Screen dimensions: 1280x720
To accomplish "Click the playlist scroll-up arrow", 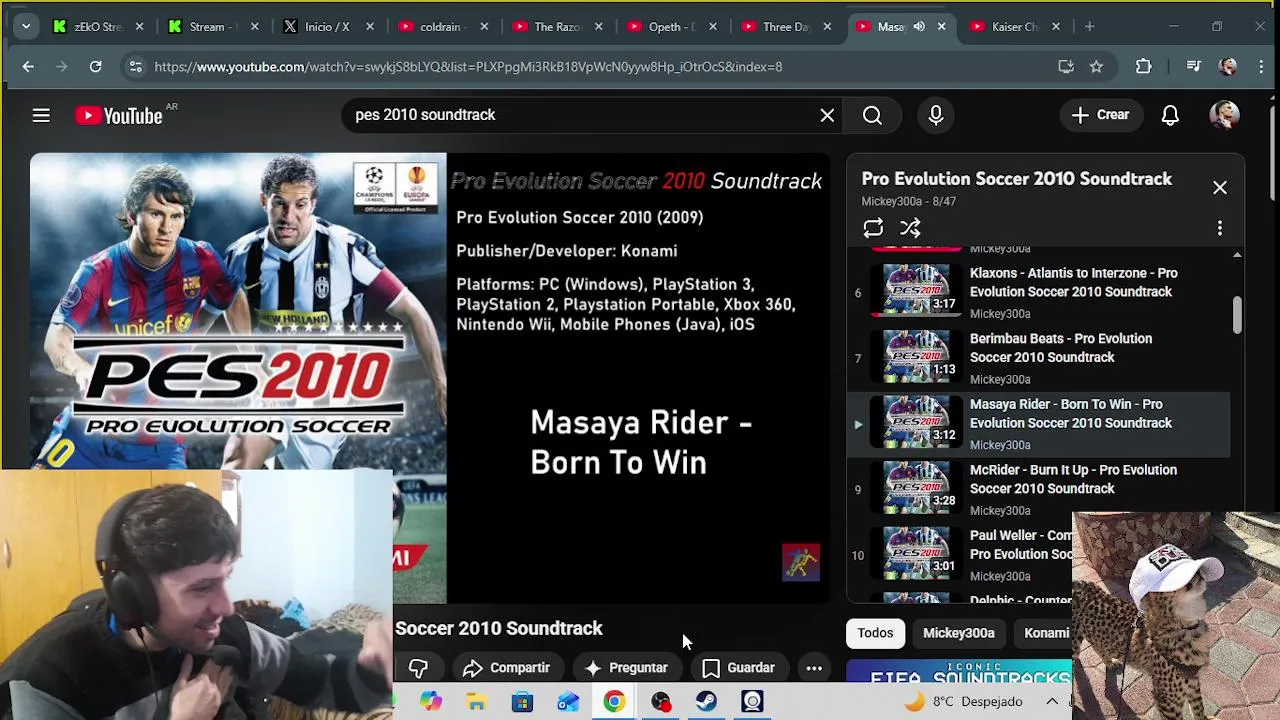I will click(1237, 256).
